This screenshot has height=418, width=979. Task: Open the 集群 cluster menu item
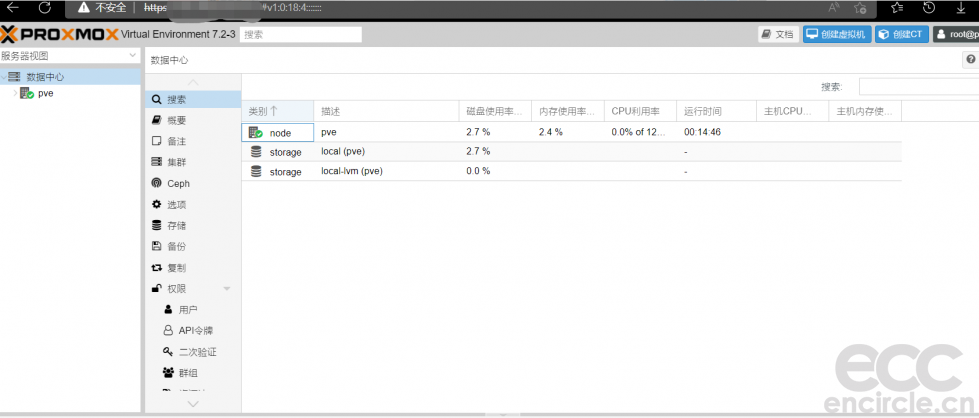coord(193,162)
